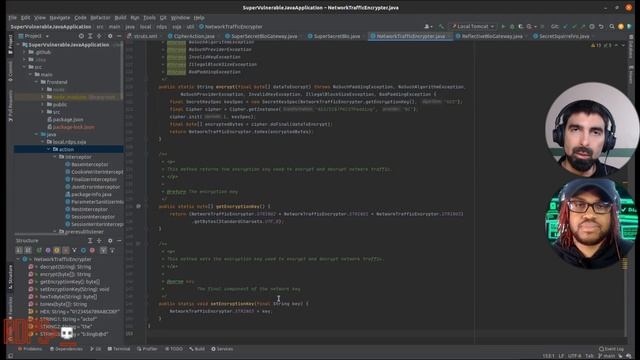Open the Refactor menu
Screen dimensions: 640x360
click(x=100, y=18)
